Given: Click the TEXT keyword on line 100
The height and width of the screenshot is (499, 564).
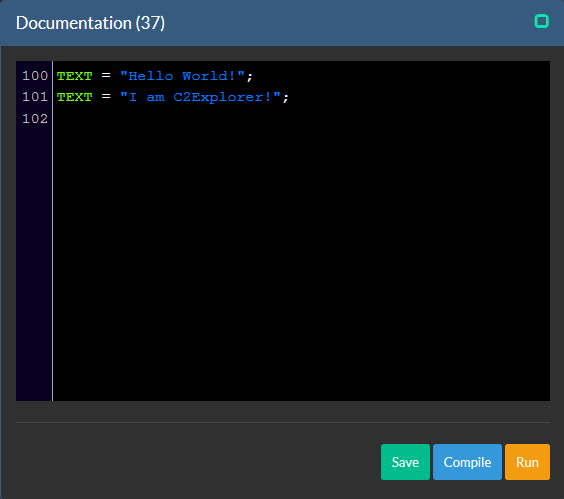Looking at the screenshot, I should click(x=74, y=76).
